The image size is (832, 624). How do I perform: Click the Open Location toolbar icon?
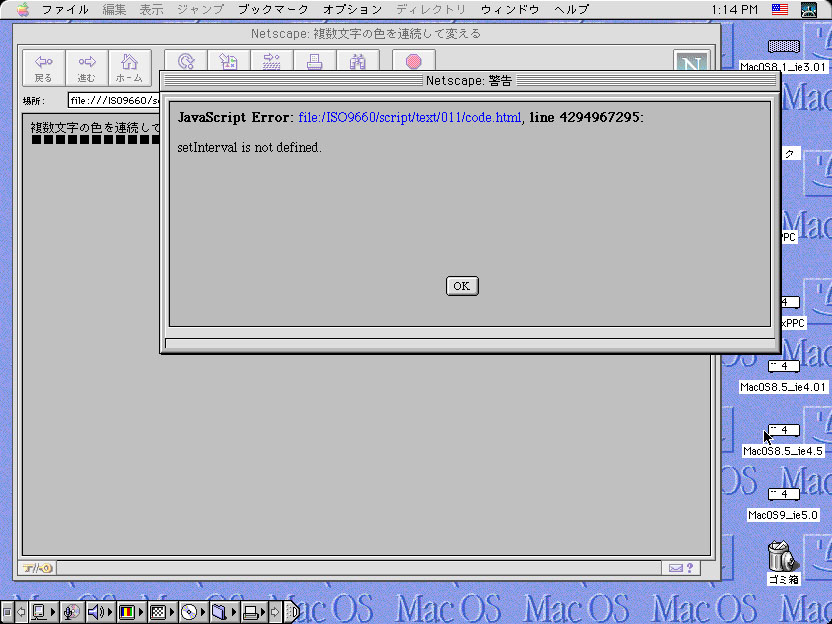(272, 60)
